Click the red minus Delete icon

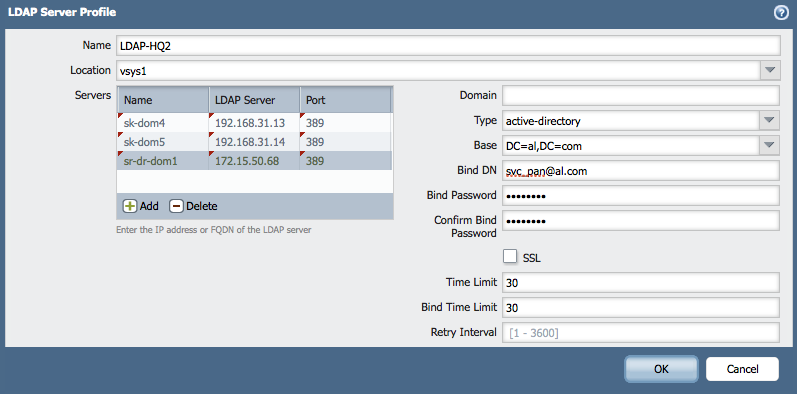tap(176, 206)
